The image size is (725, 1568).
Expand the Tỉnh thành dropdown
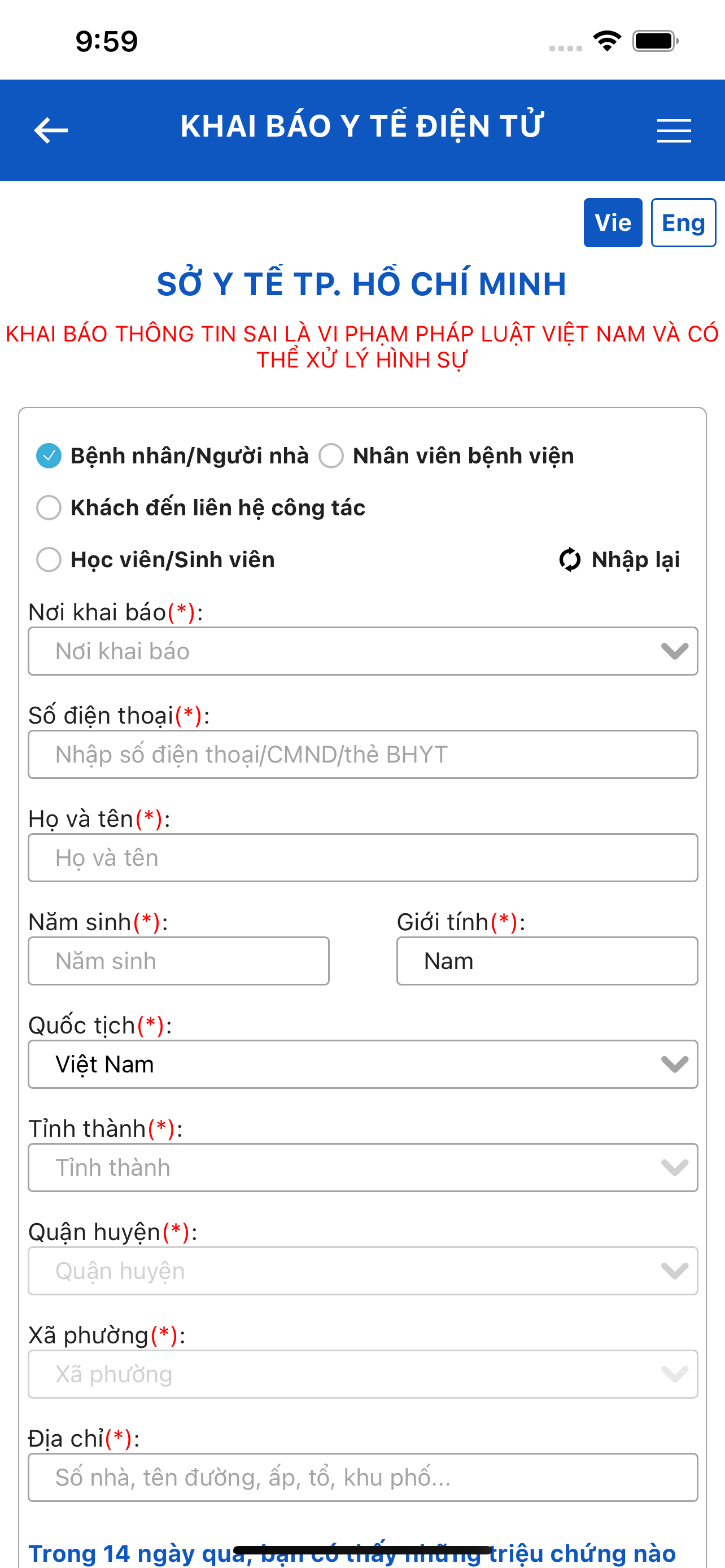[363, 1167]
